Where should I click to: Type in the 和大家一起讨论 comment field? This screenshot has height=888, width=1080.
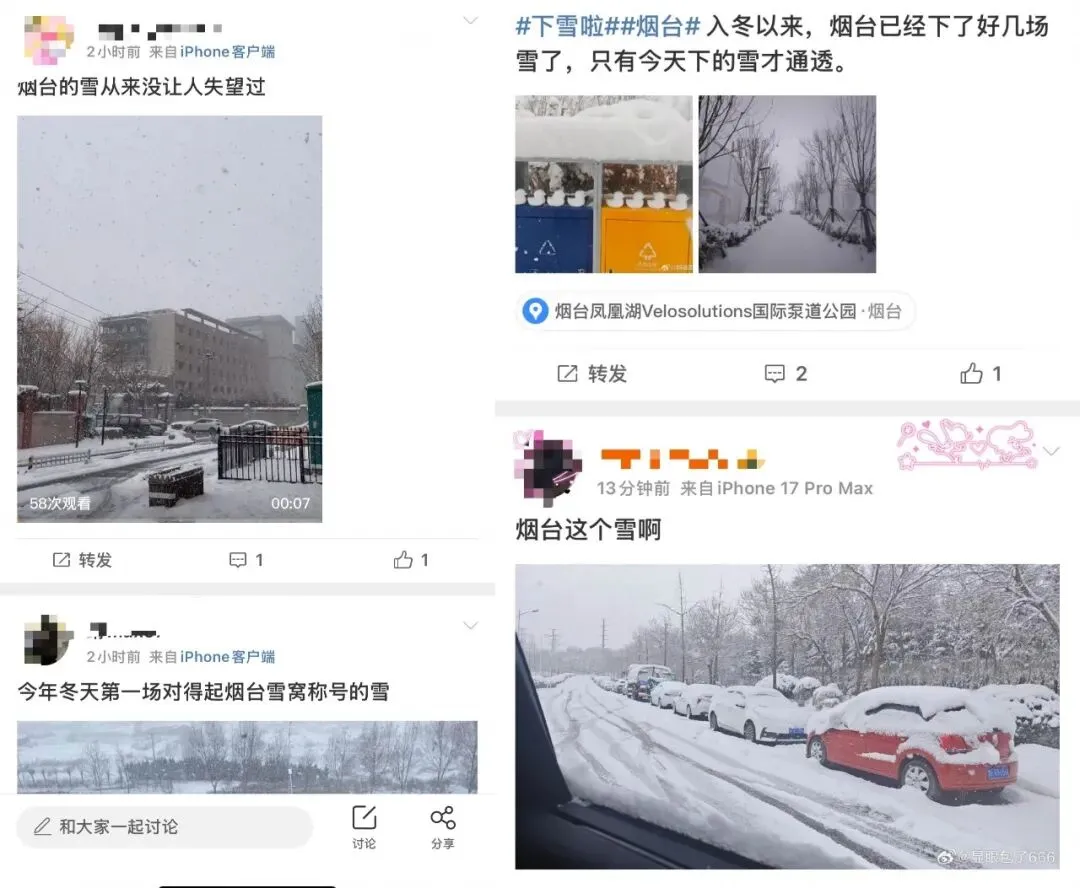pyautogui.click(x=165, y=827)
